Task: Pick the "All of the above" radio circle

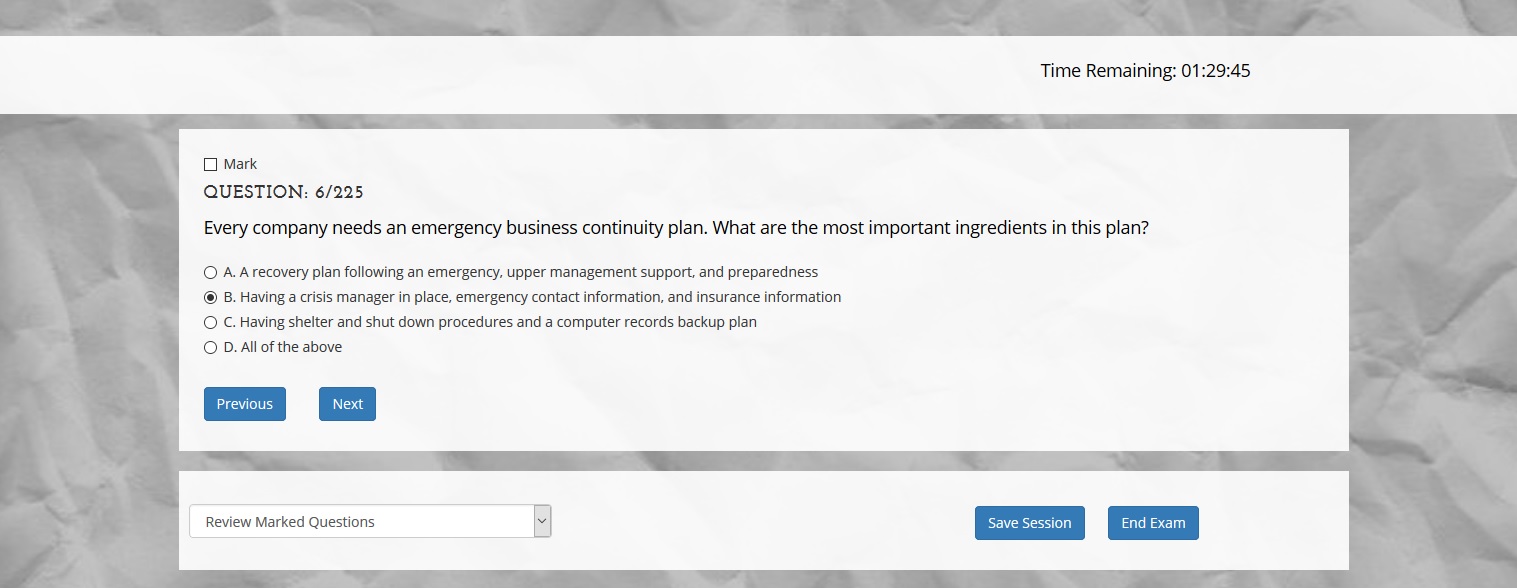Action: pyautogui.click(x=210, y=347)
